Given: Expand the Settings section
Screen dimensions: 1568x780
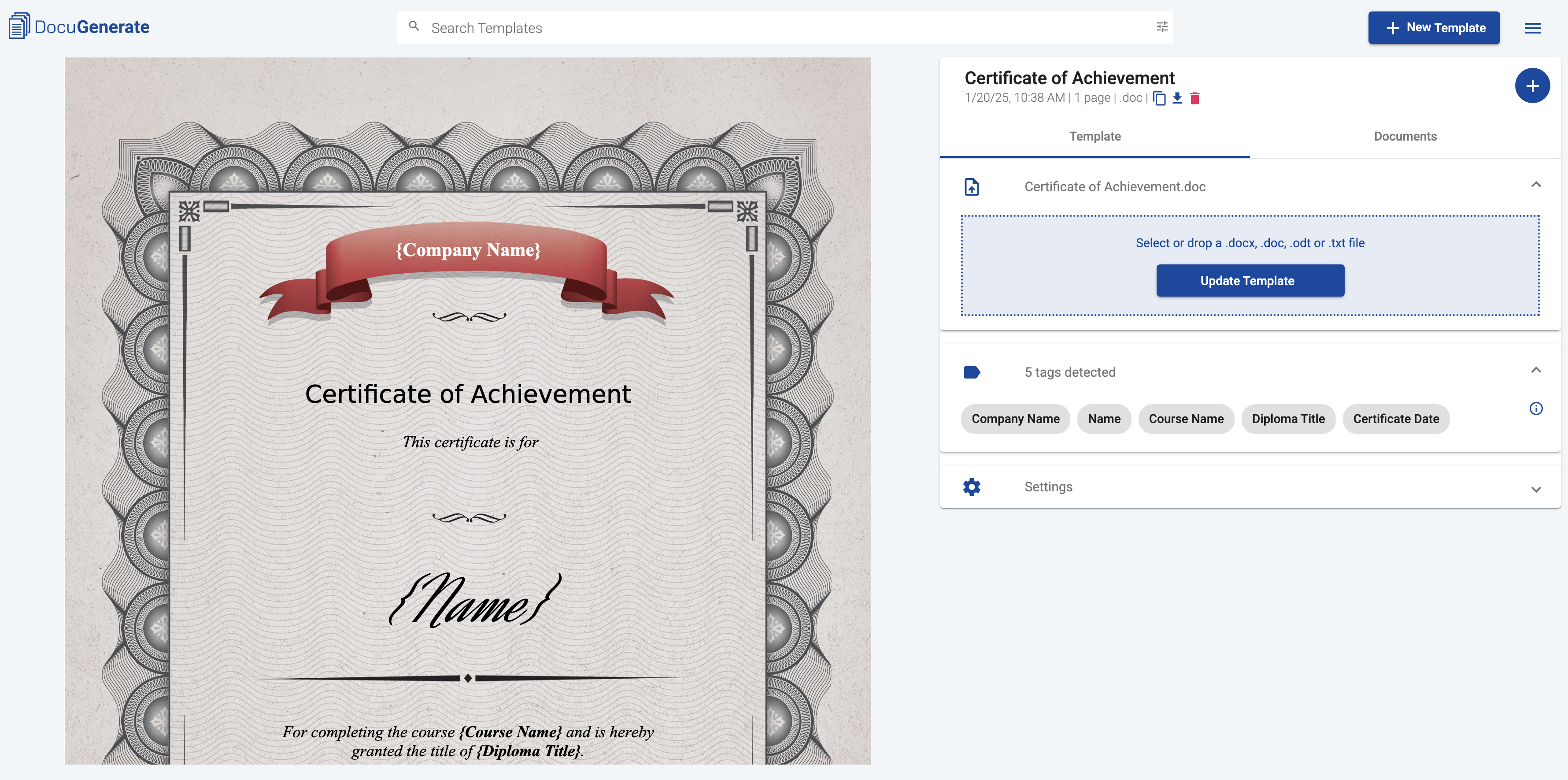Looking at the screenshot, I should point(1535,489).
